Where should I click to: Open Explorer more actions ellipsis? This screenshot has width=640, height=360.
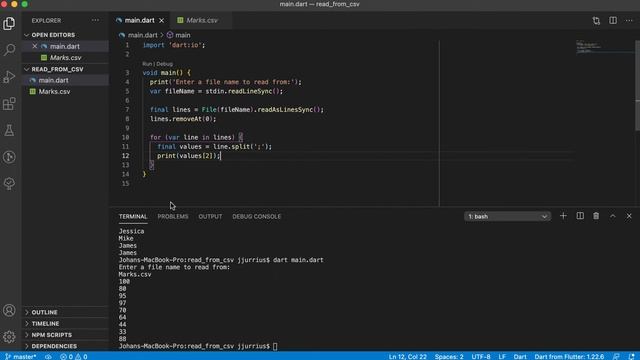95,20
